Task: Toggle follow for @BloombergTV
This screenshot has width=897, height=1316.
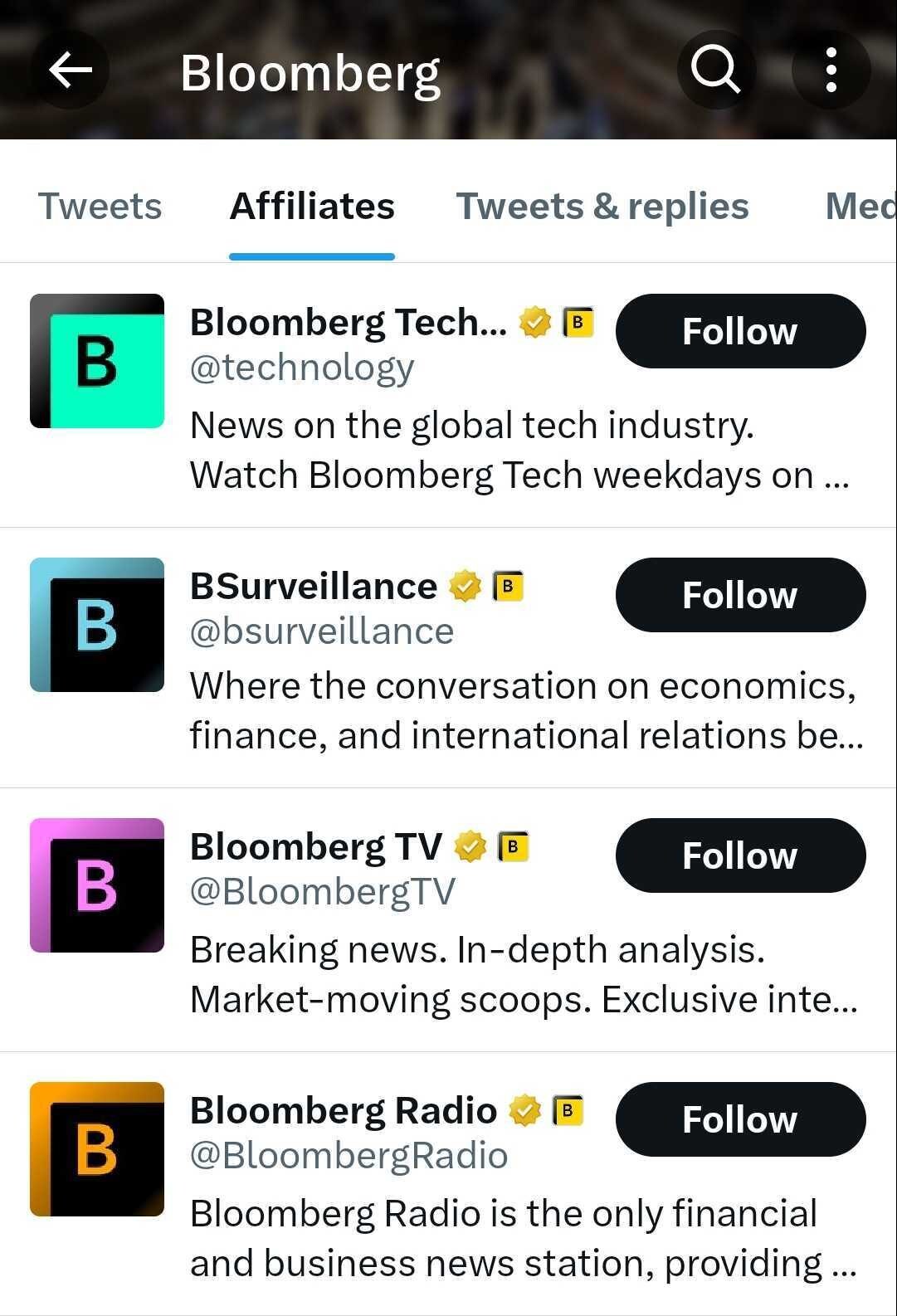Action: click(x=740, y=855)
